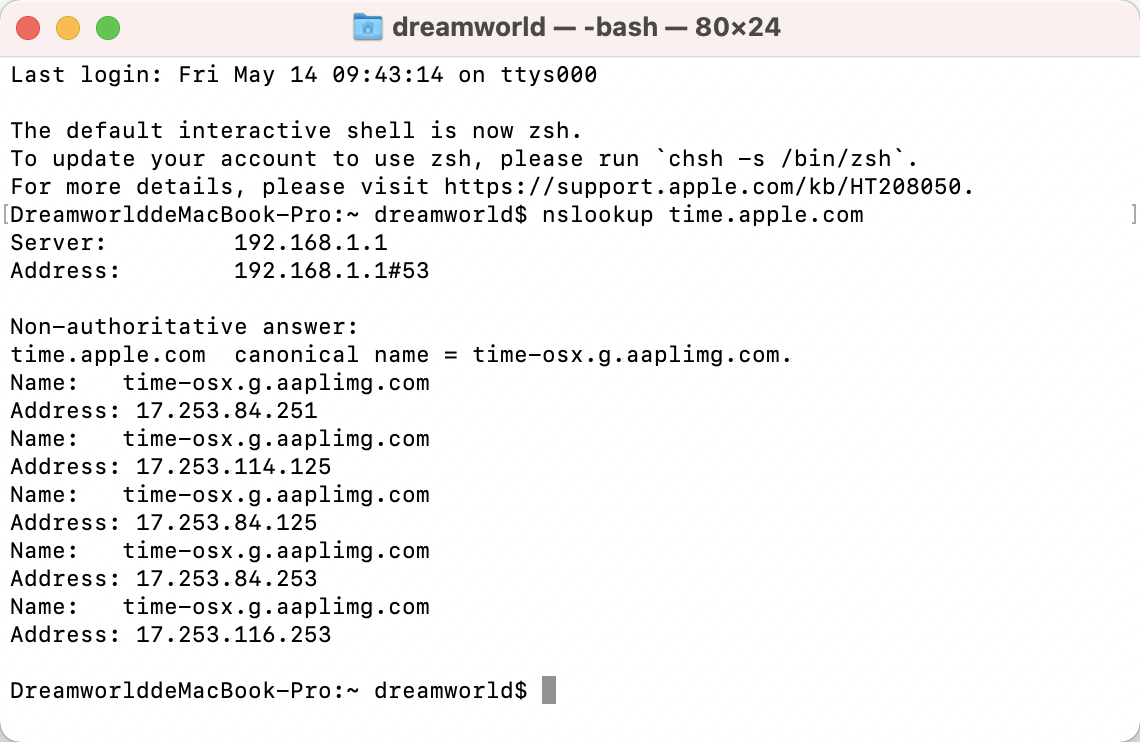Close the Terminal window with red button
Image resolution: width=1140 pixels, height=742 pixels.
[28, 27]
